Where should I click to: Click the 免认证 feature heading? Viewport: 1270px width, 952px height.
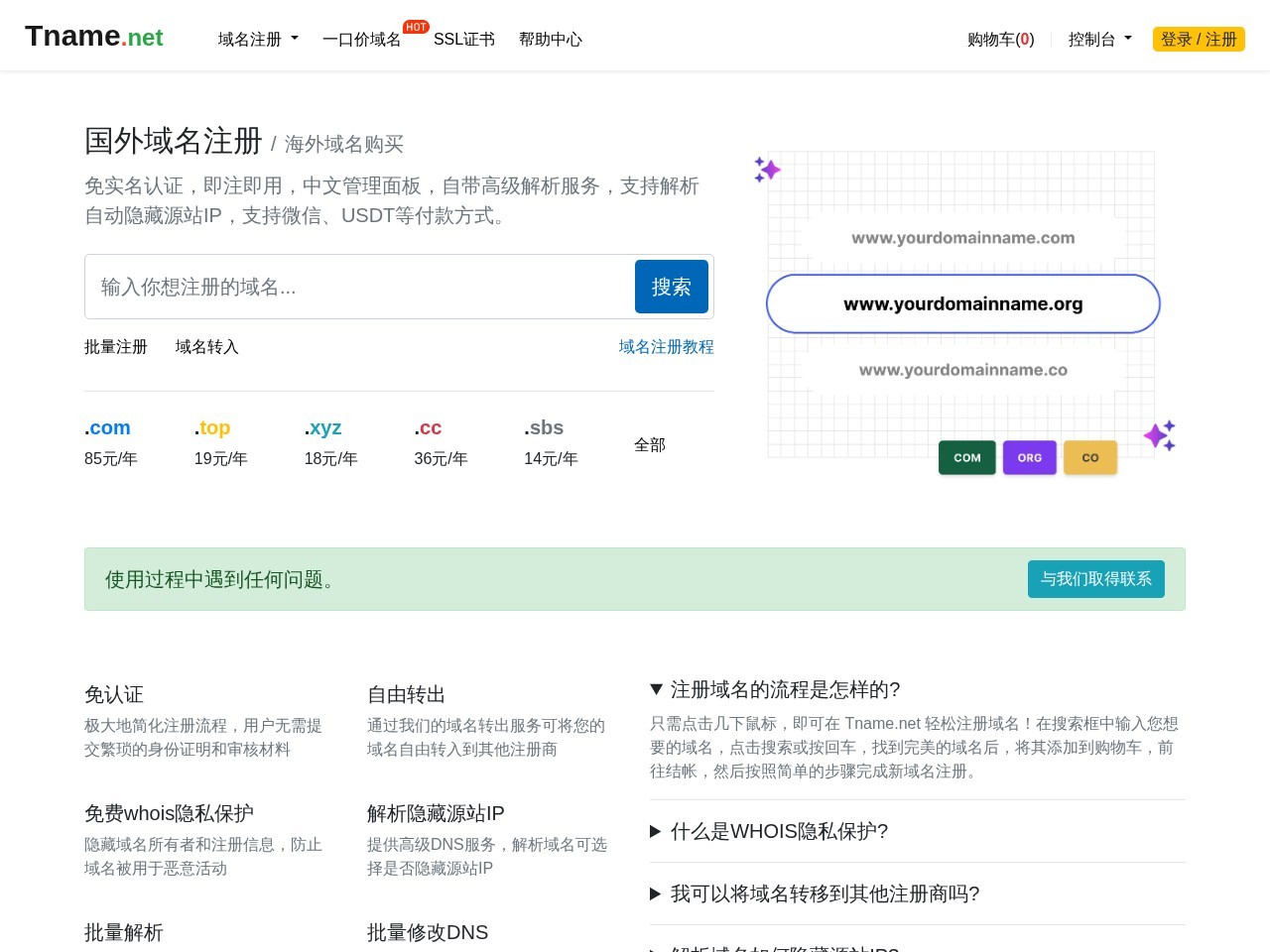tap(114, 694)
